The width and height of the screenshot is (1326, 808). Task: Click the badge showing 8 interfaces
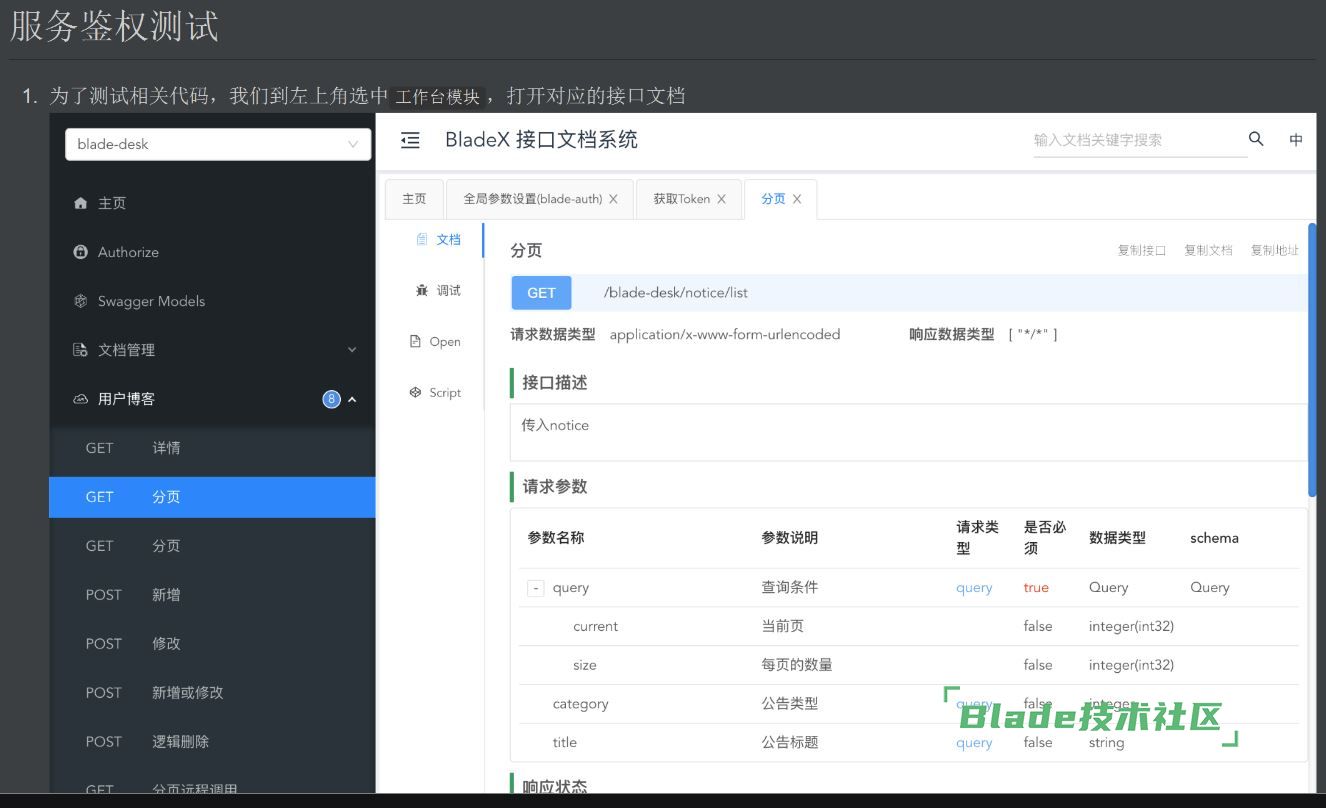tap(331, 399)
